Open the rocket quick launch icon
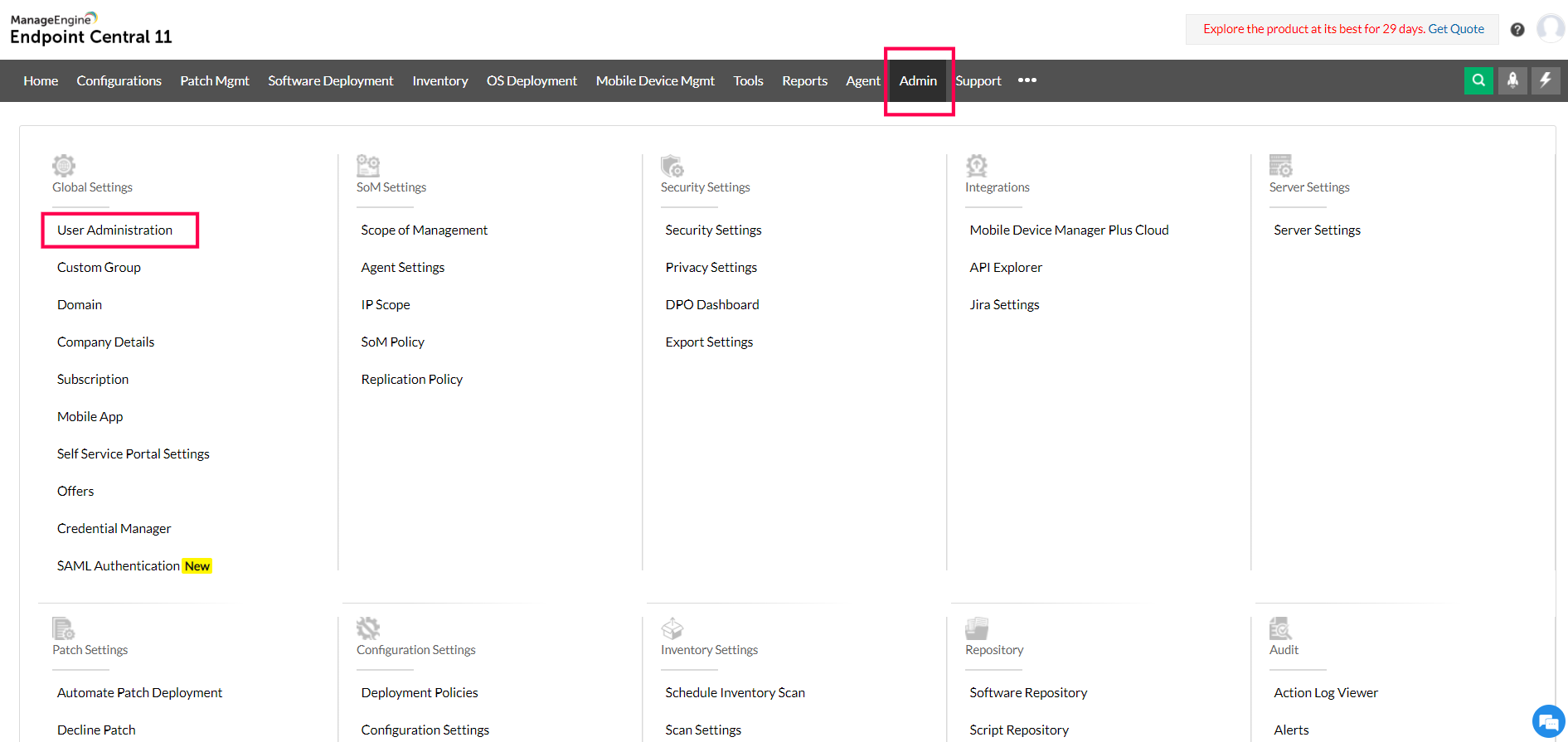 pos(1512,80)
